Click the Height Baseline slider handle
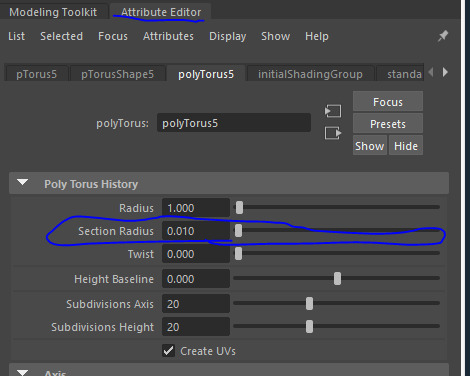This screenshot has height=376, width=470. tap(337, 278)
